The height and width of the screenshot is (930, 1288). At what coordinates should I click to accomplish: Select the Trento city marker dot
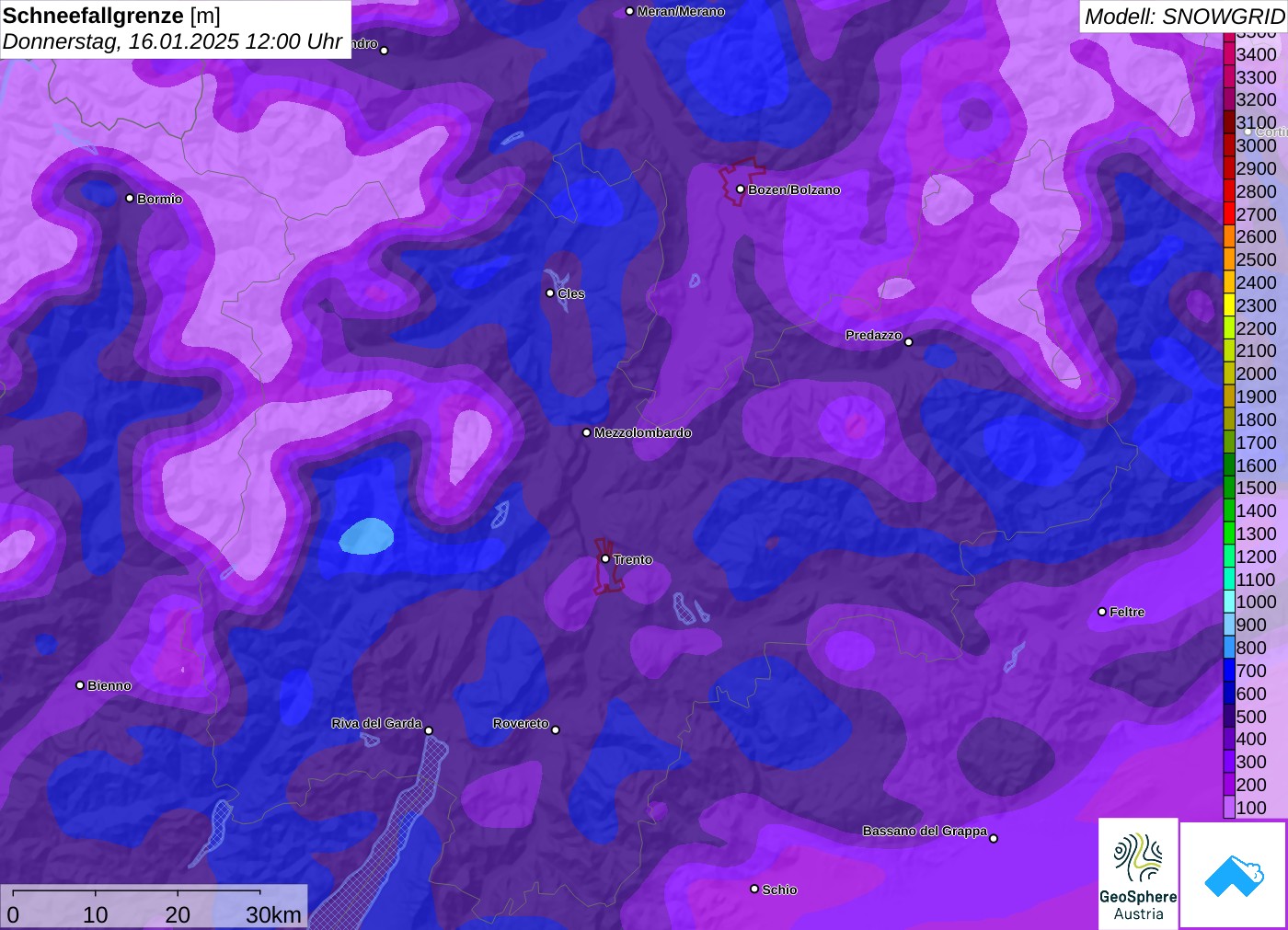(x=605, y=558)
